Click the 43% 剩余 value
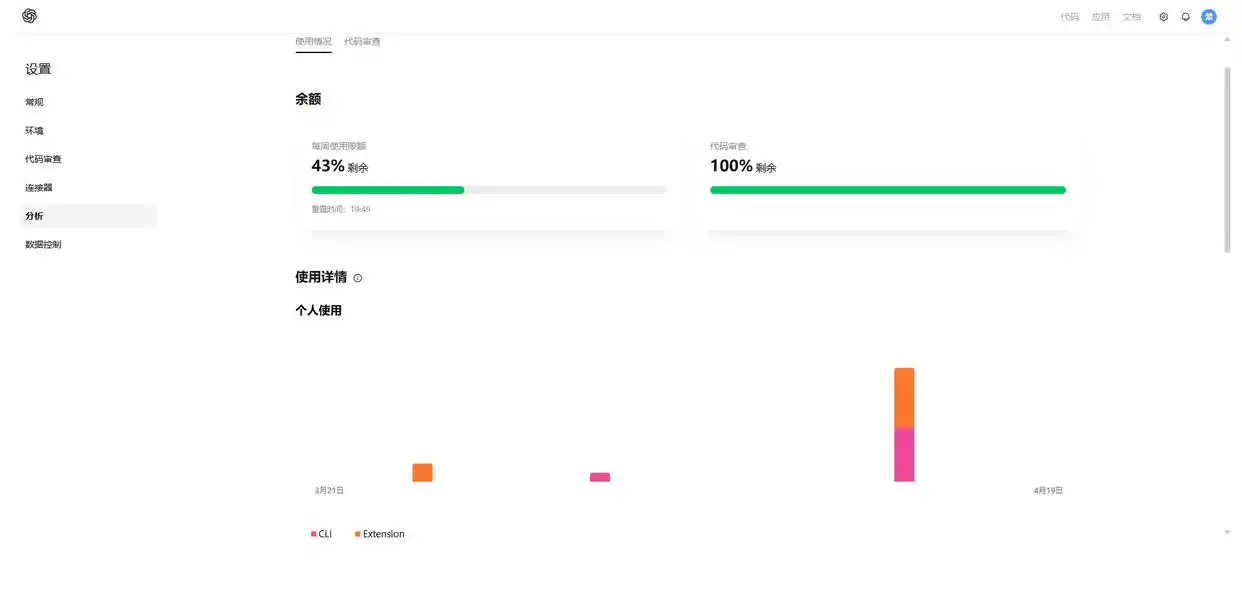Viewport: 1242px width, 589px height. [x=340, y=166]
